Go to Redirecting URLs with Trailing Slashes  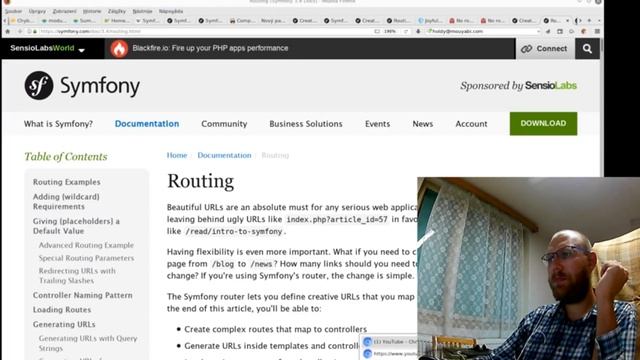pyautogui.click(x=77, y=276)
